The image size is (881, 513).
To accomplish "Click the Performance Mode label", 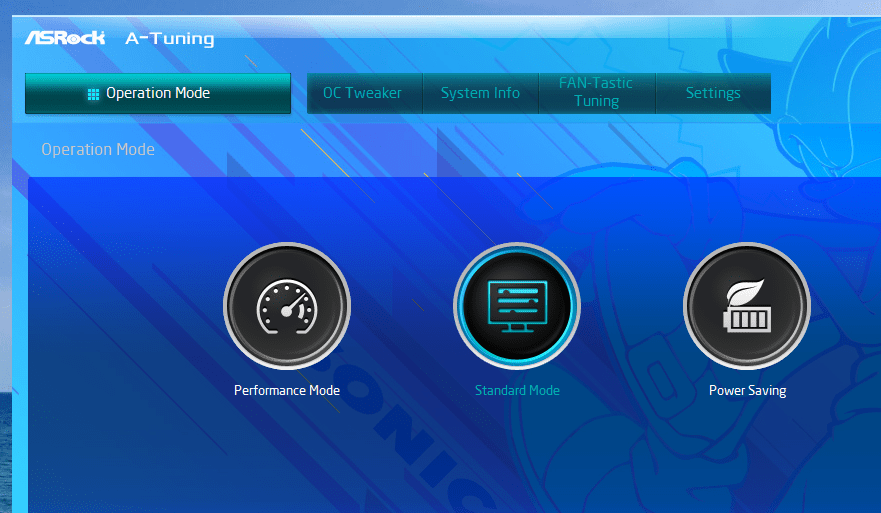I will pyautogui.click(x=287, y=391).
